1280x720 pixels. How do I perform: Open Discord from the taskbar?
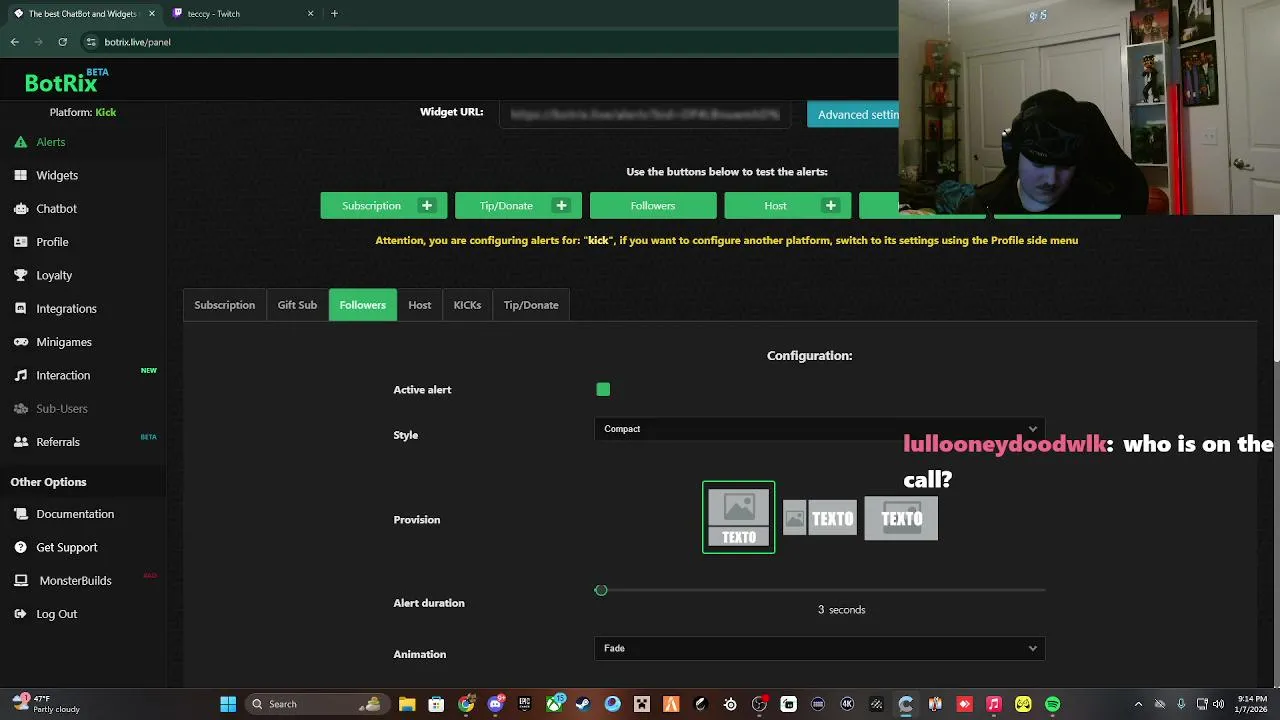495,704
